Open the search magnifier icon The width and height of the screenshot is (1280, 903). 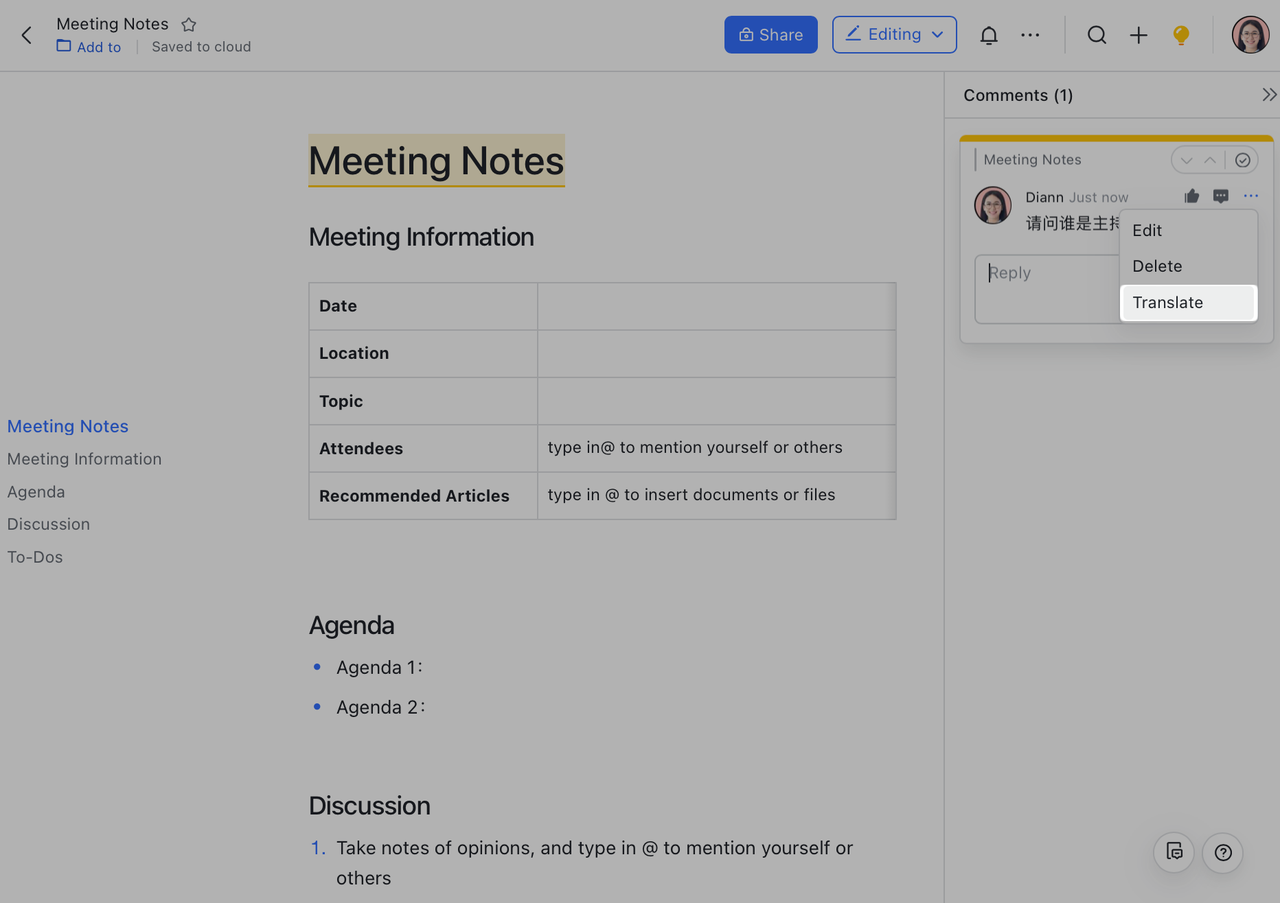pos(1097,35)
